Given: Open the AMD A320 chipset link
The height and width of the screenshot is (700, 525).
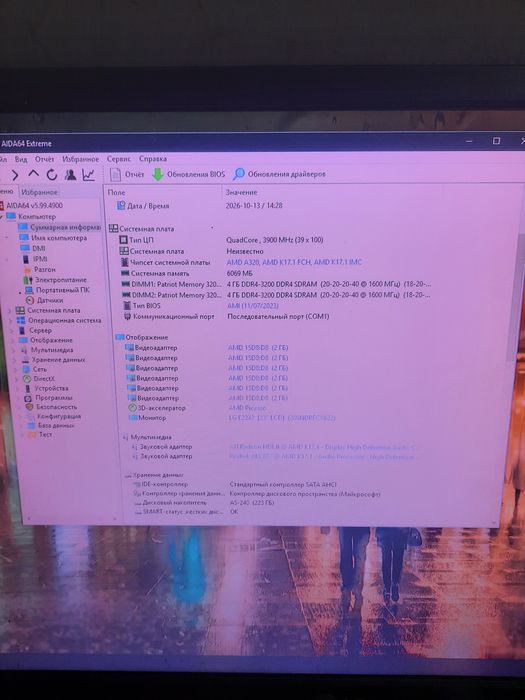Looking at the screenshot, I should tap(294, 262).
